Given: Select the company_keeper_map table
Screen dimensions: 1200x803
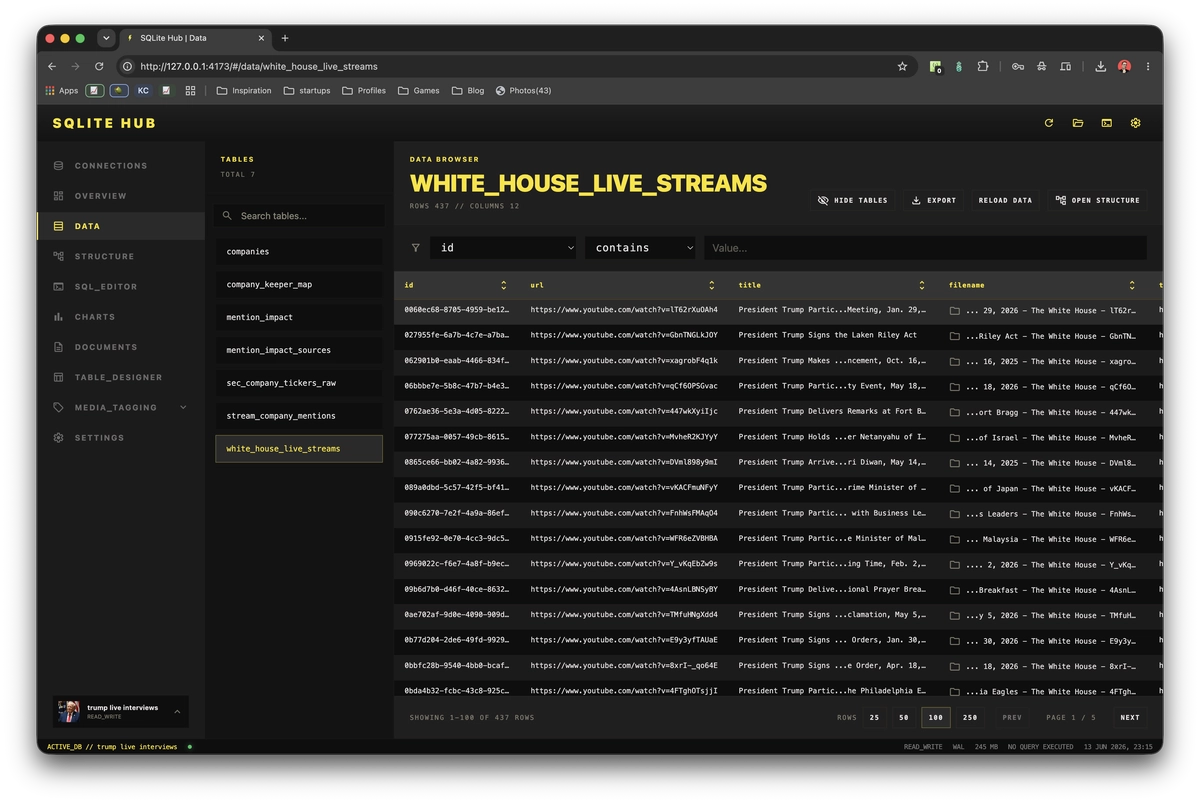Looking at the screenshot, I should pos(299,285).
